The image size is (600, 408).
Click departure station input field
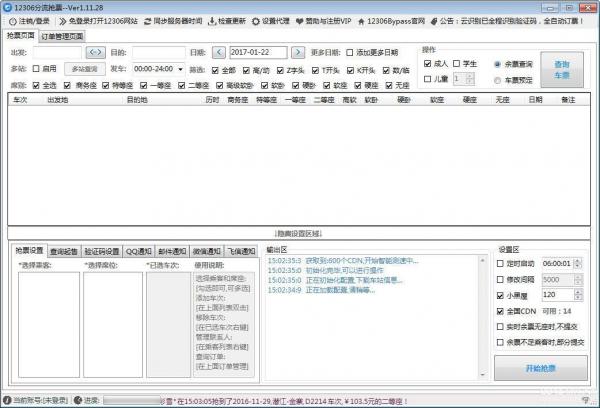[57, 52]
